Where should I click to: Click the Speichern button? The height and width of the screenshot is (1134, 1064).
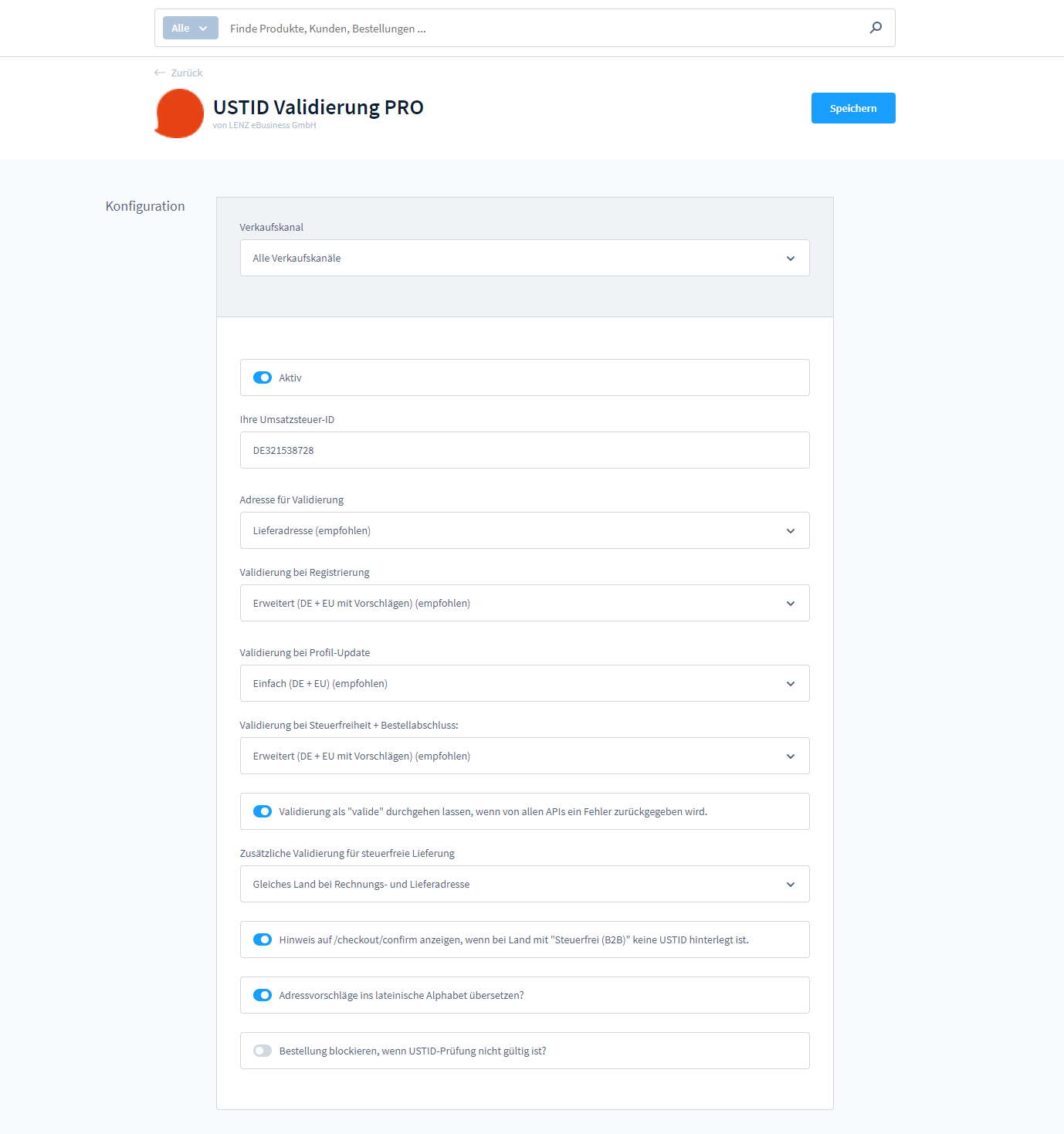[x=853, y=108]
